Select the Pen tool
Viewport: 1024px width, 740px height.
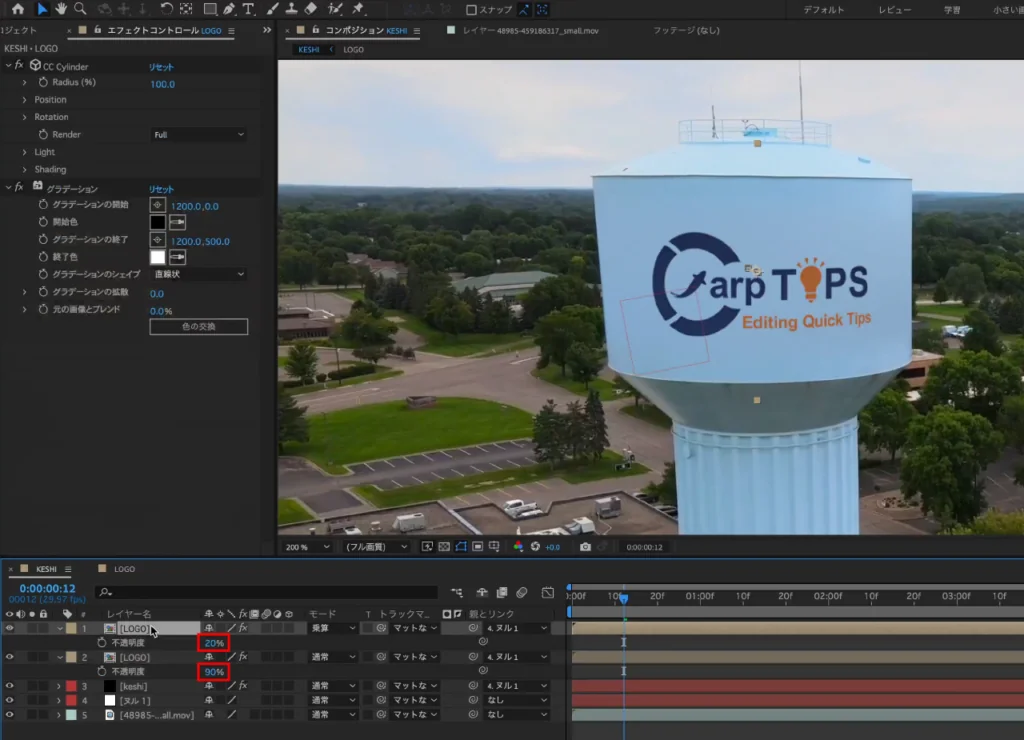(x=229, y=9)
